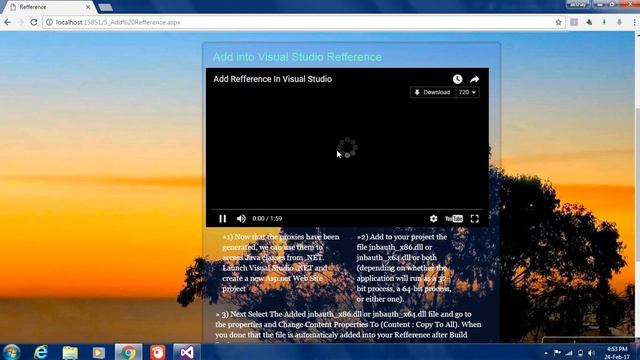Open the taskbar clock and date
This screenshot has height=360, width=640.
(617, 353)
